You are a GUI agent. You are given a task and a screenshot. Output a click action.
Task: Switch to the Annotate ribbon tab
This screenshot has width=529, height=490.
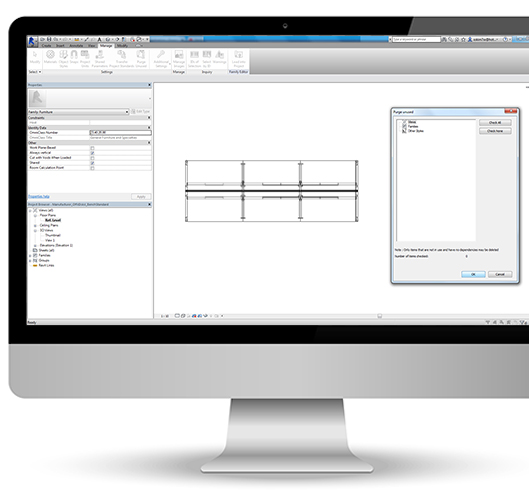tap(76, 46)
